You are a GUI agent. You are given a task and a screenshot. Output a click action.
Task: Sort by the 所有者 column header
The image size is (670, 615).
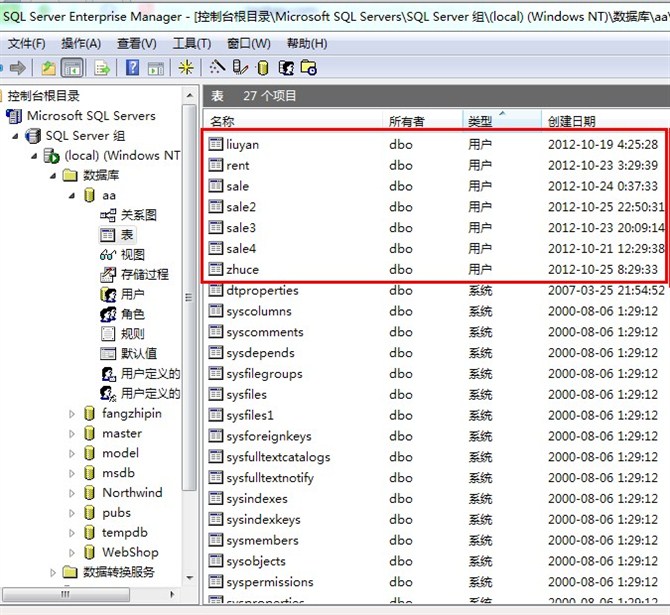[423, 121]
